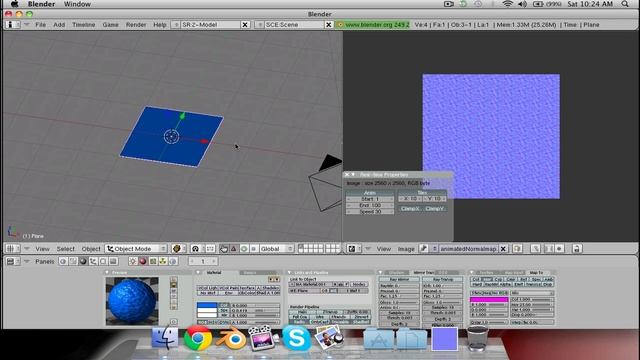
Task: Open the View menu in UV editor header
Action: click(383, 249)
